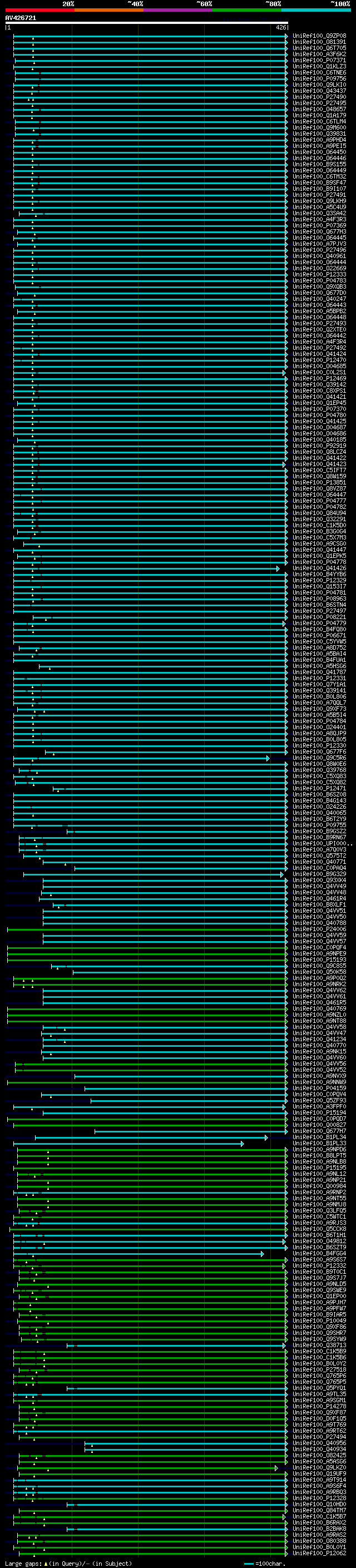Select last hit label UniRef100_P12062

point(319,1553)
